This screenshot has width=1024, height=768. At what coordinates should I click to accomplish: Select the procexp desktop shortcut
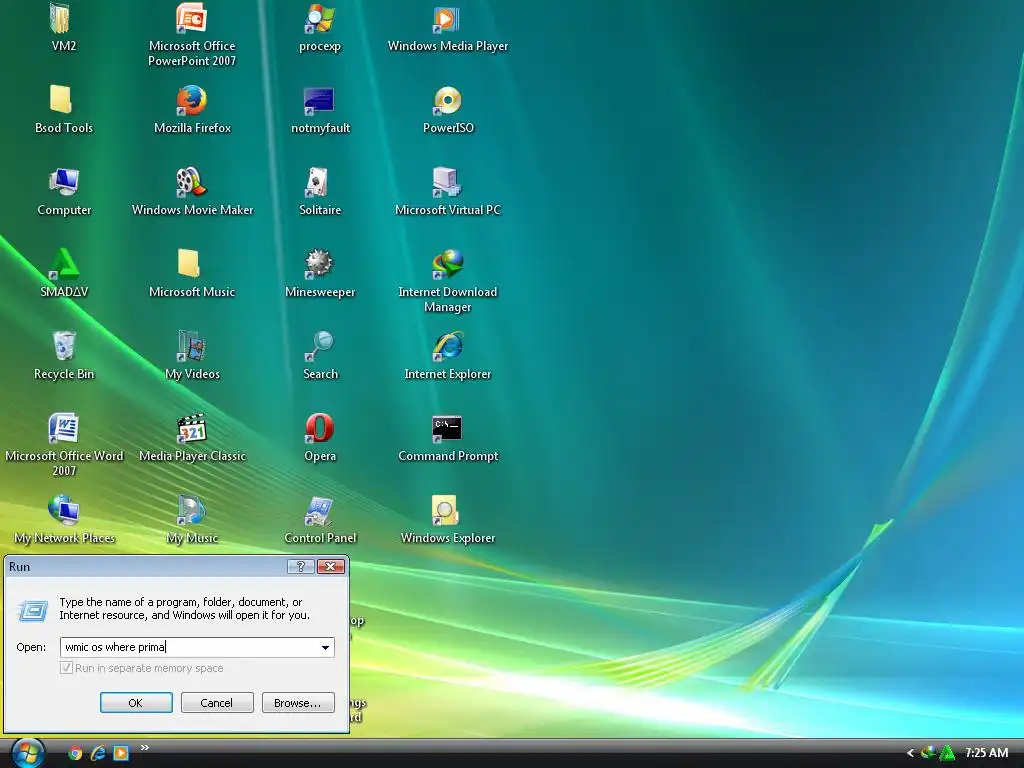[x=319, y=18]
